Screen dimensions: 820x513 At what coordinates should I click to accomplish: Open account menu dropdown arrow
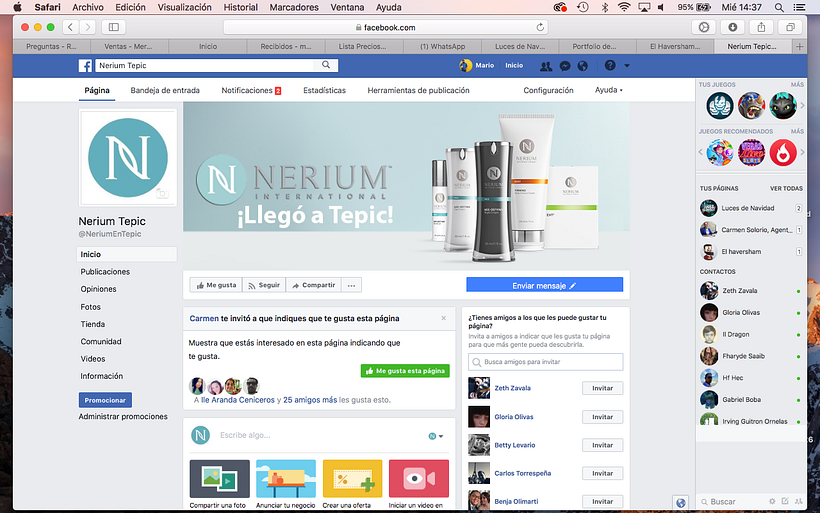click(627, 66)
